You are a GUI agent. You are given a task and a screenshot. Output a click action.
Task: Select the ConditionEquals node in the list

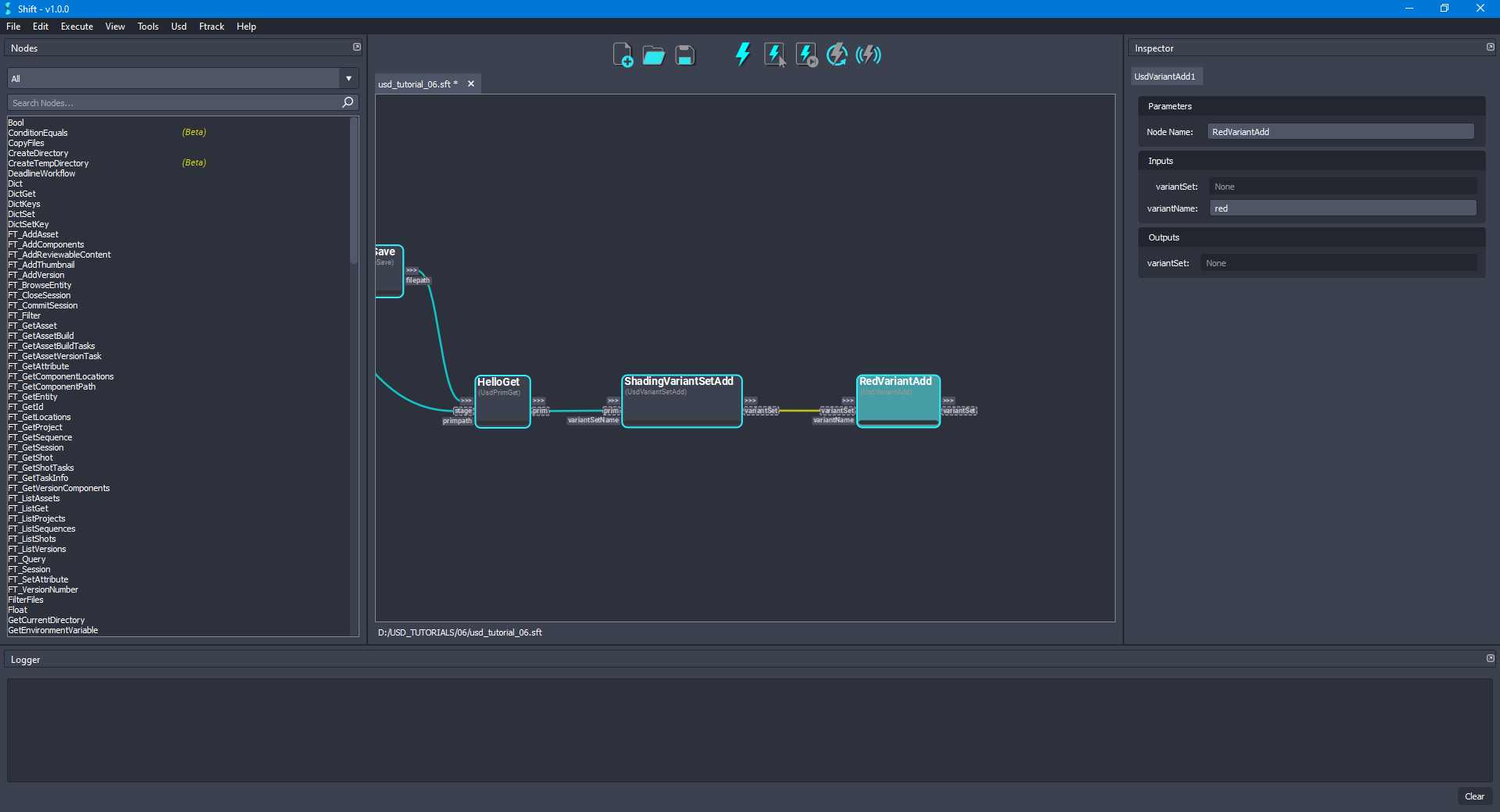click(37, 132)
